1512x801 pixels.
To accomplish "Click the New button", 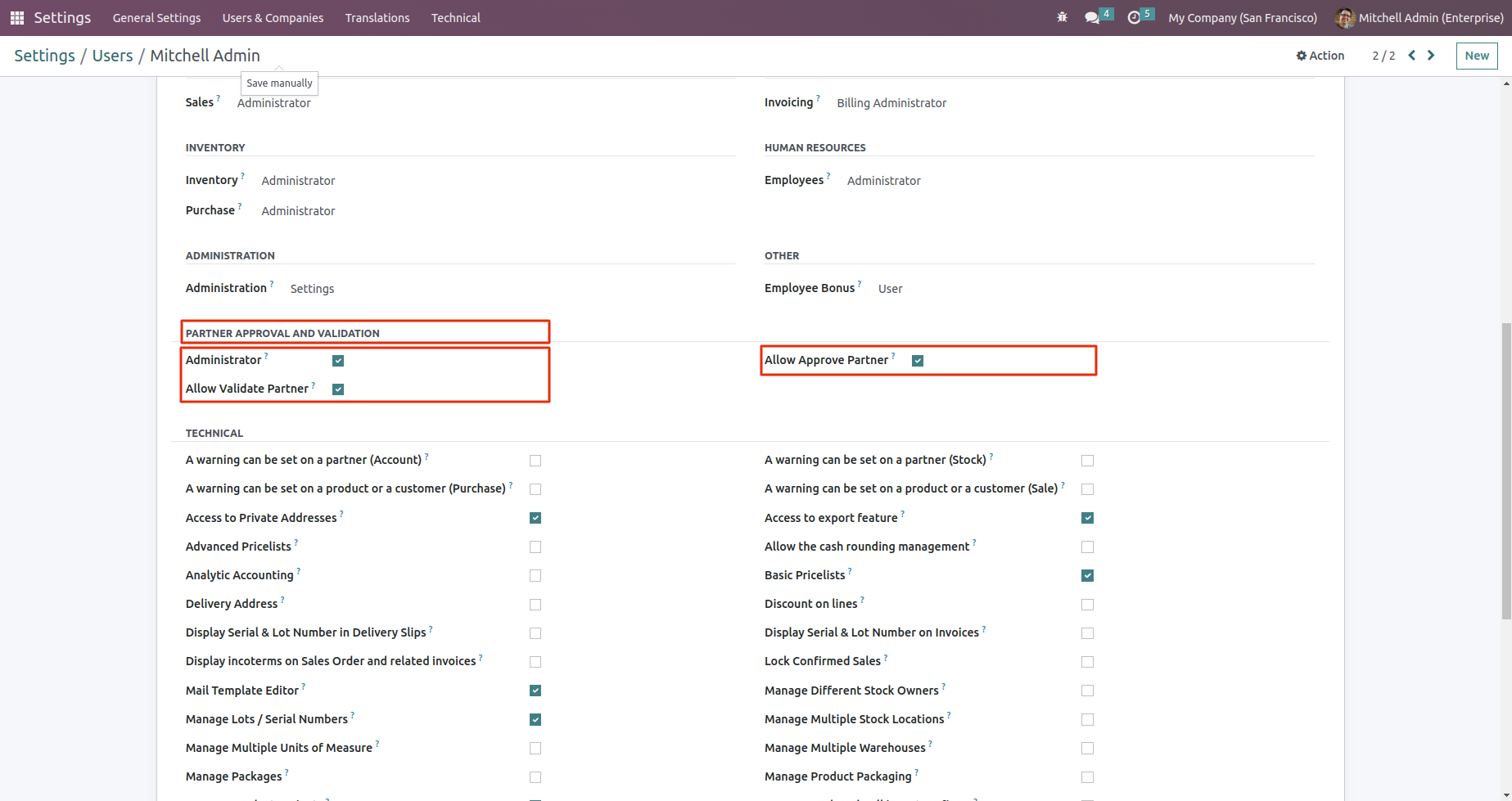I will [1477, 56].
